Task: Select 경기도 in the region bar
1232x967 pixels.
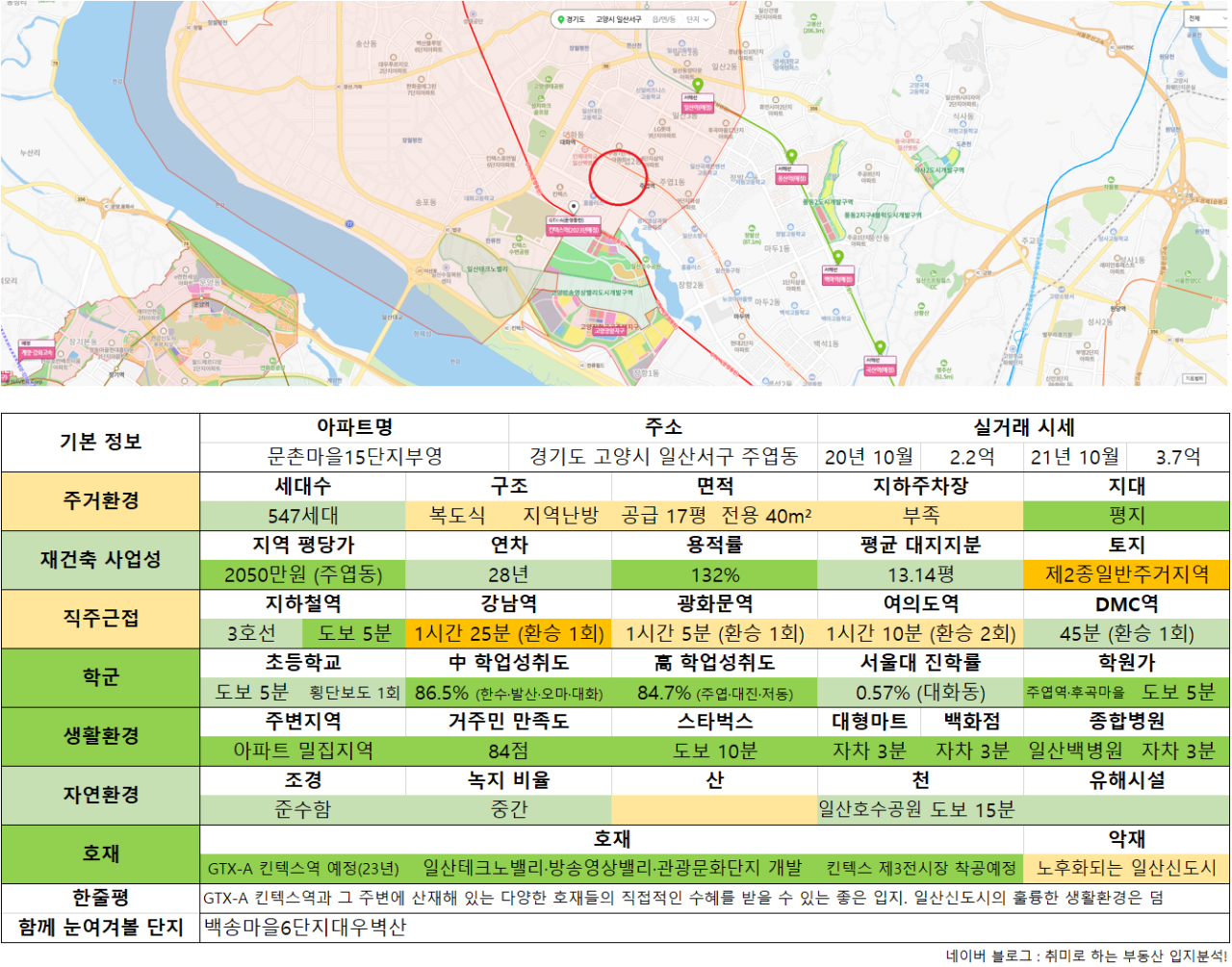Action: click(576, 19)
